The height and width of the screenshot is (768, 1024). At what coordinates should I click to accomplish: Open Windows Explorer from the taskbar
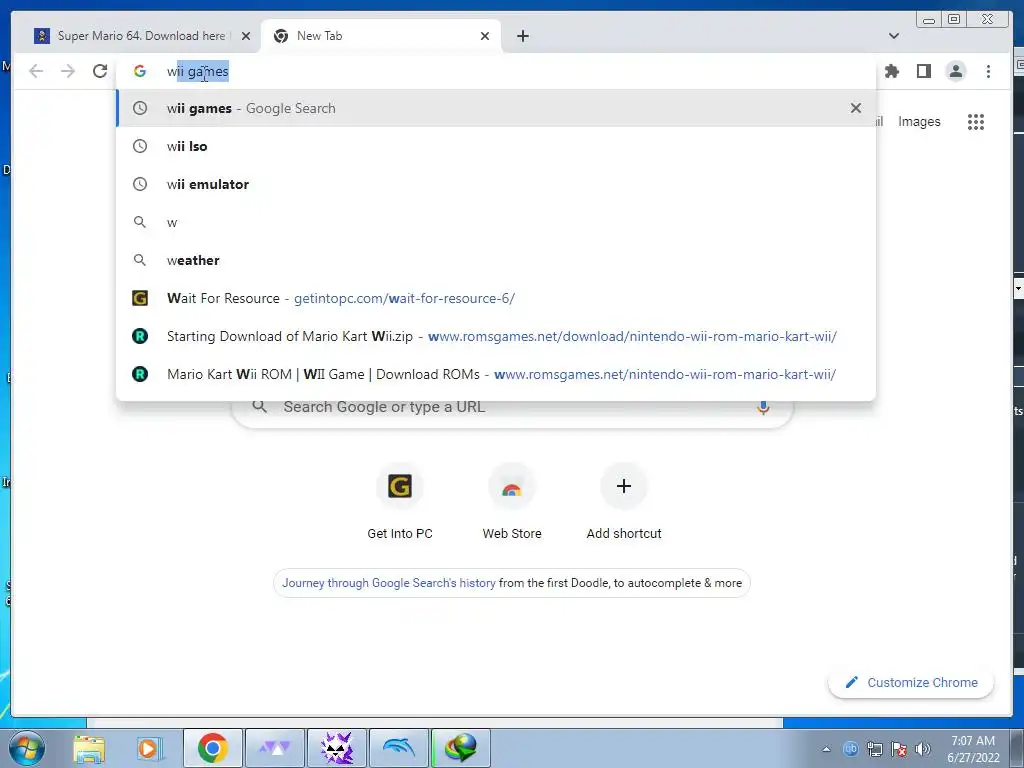coord(89,748)
